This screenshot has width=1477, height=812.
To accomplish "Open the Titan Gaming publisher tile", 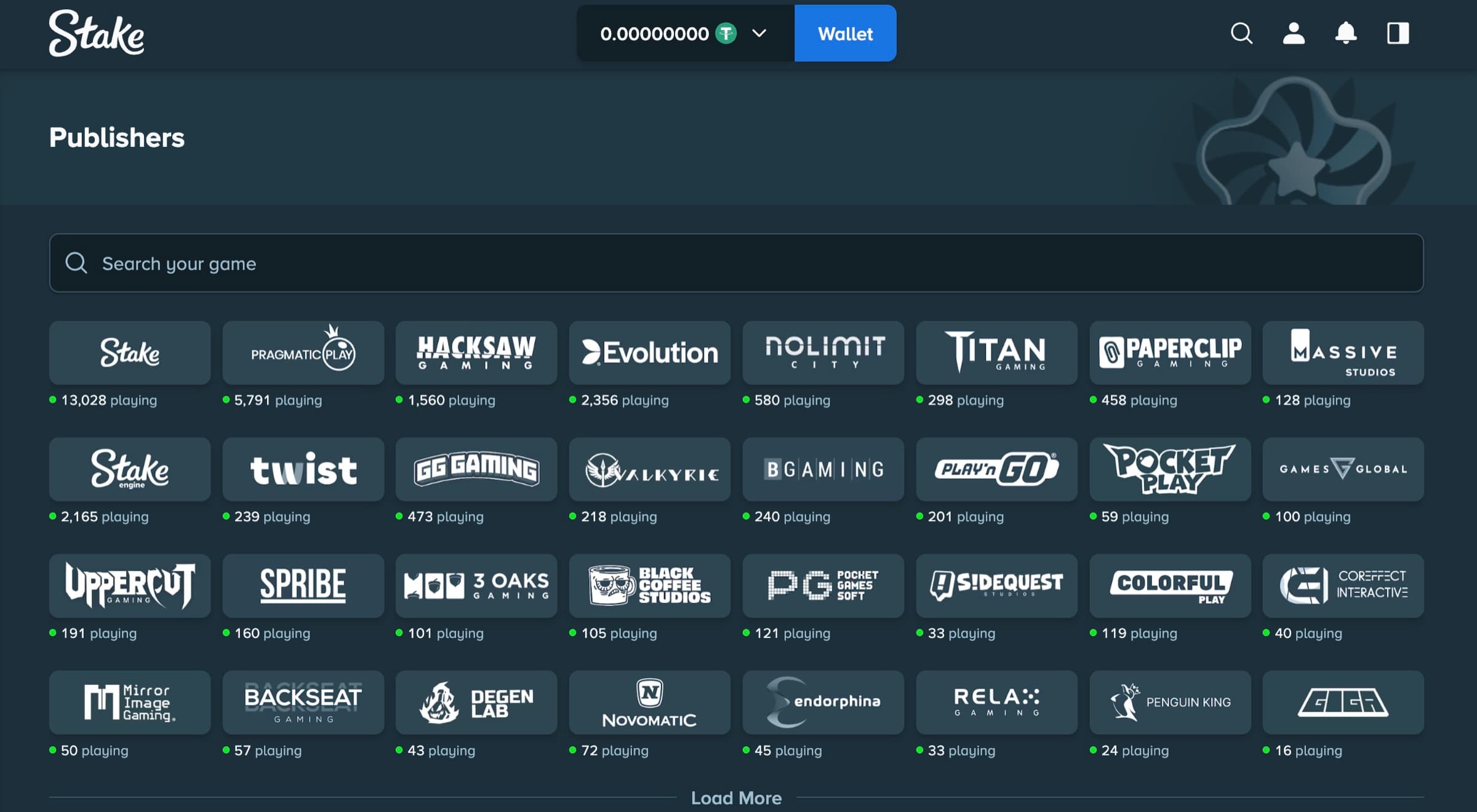I will [997, 352].
